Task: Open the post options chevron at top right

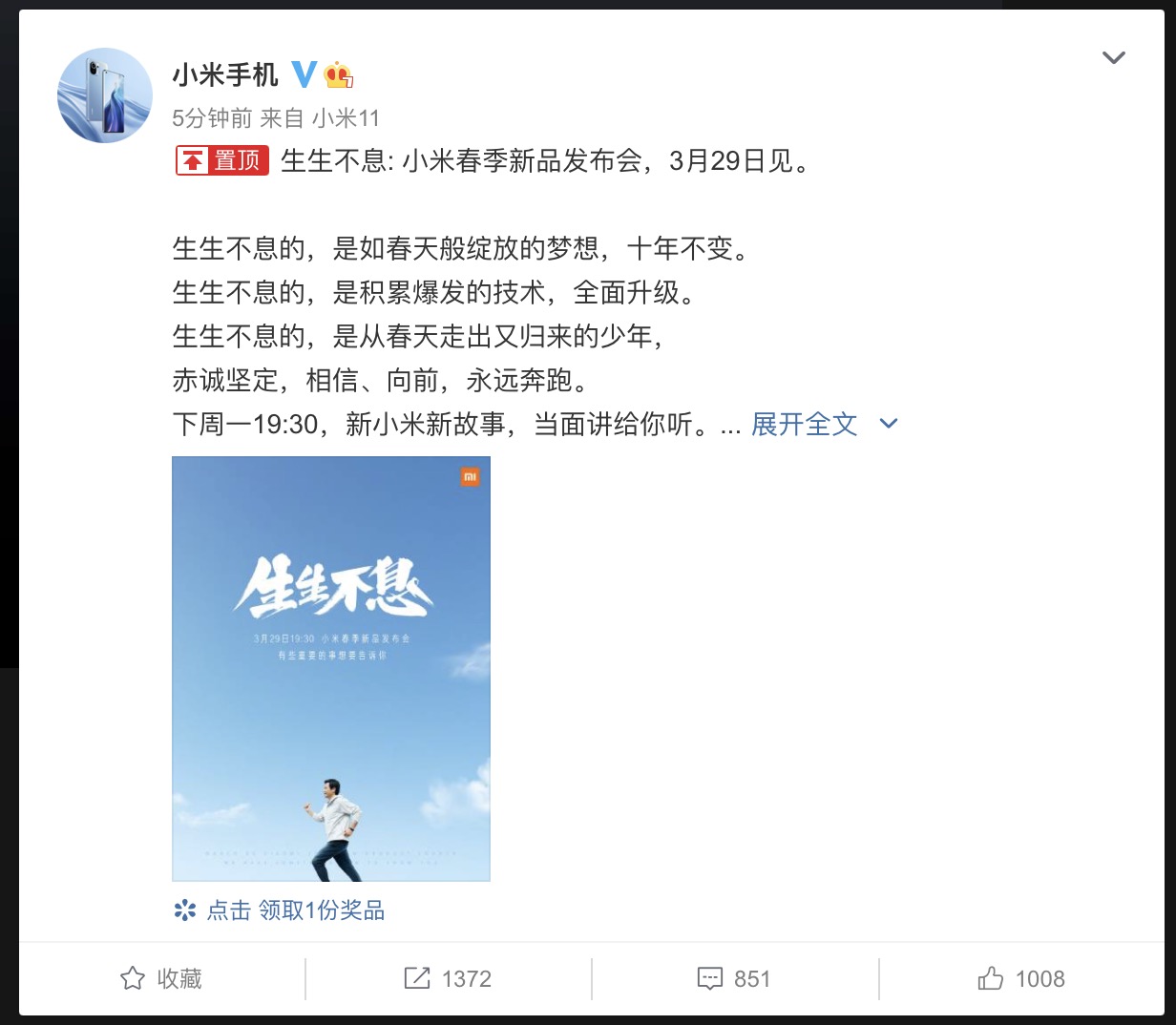Action: click(x=1114, y=58)
